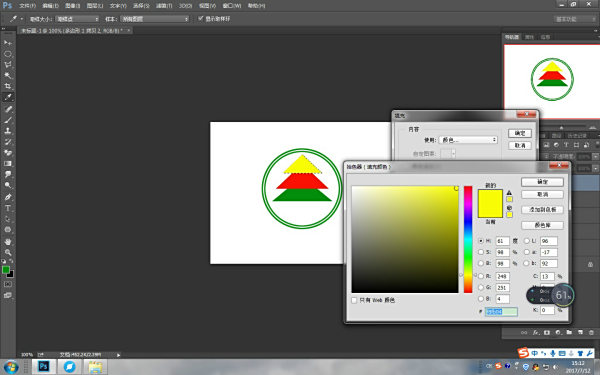Screen dimensions: 600x375
Task: Click the hex color input field
Action: pyautogui.click(x=501, y=311)
